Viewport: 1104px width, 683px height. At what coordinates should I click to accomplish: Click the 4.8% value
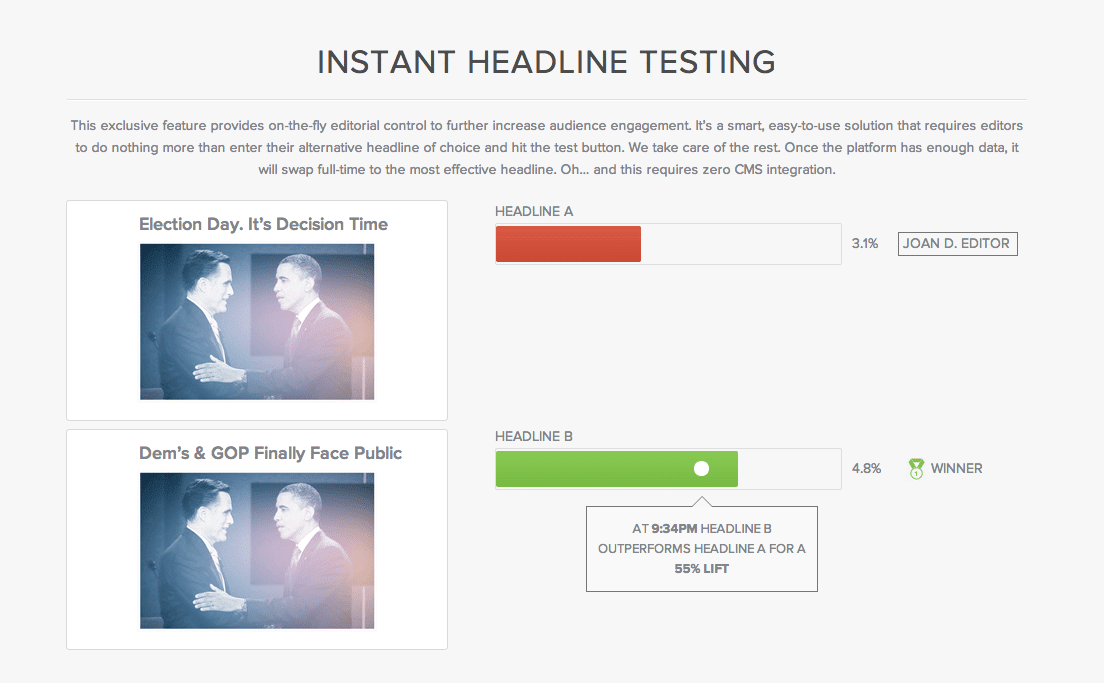click(x=866, y=469)
